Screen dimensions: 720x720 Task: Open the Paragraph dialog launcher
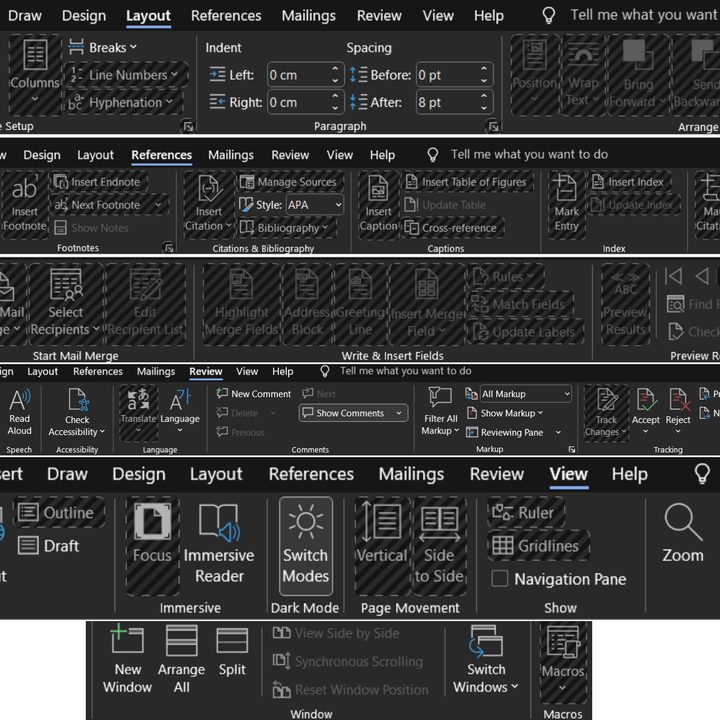493,126
